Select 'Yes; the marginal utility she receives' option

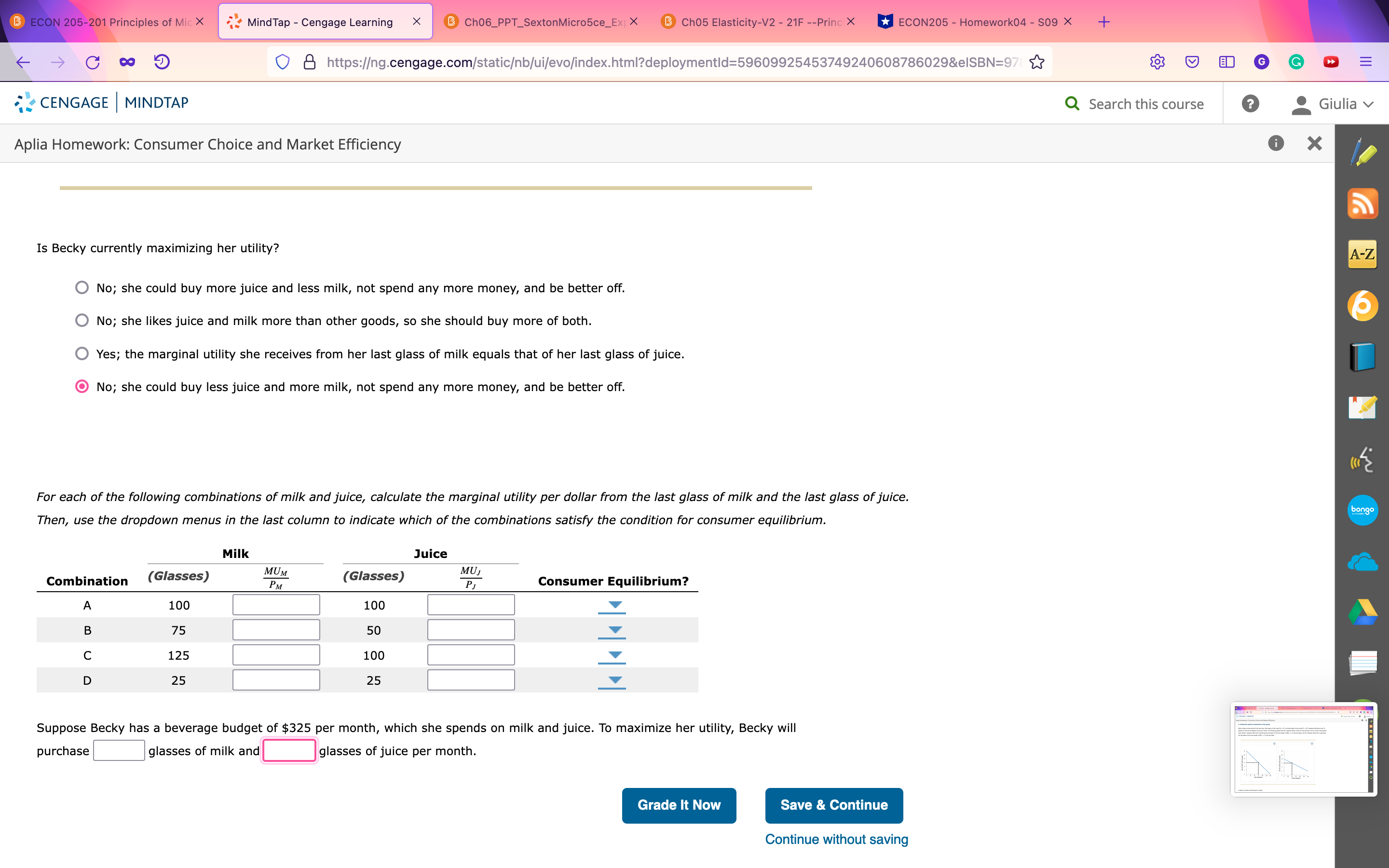[82, 353]
